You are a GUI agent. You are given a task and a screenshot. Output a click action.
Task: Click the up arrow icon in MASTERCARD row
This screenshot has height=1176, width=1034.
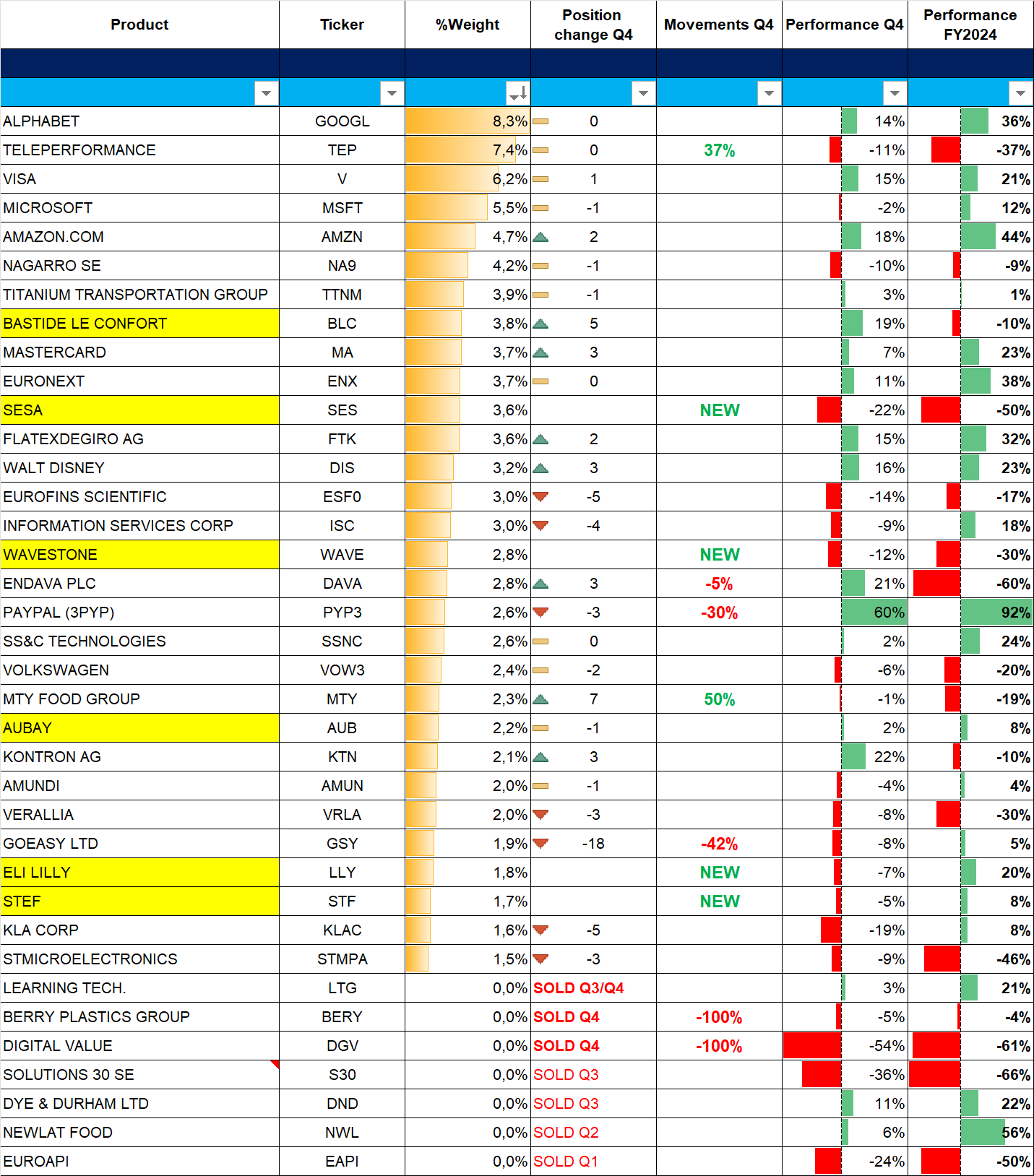click(540, 353)
